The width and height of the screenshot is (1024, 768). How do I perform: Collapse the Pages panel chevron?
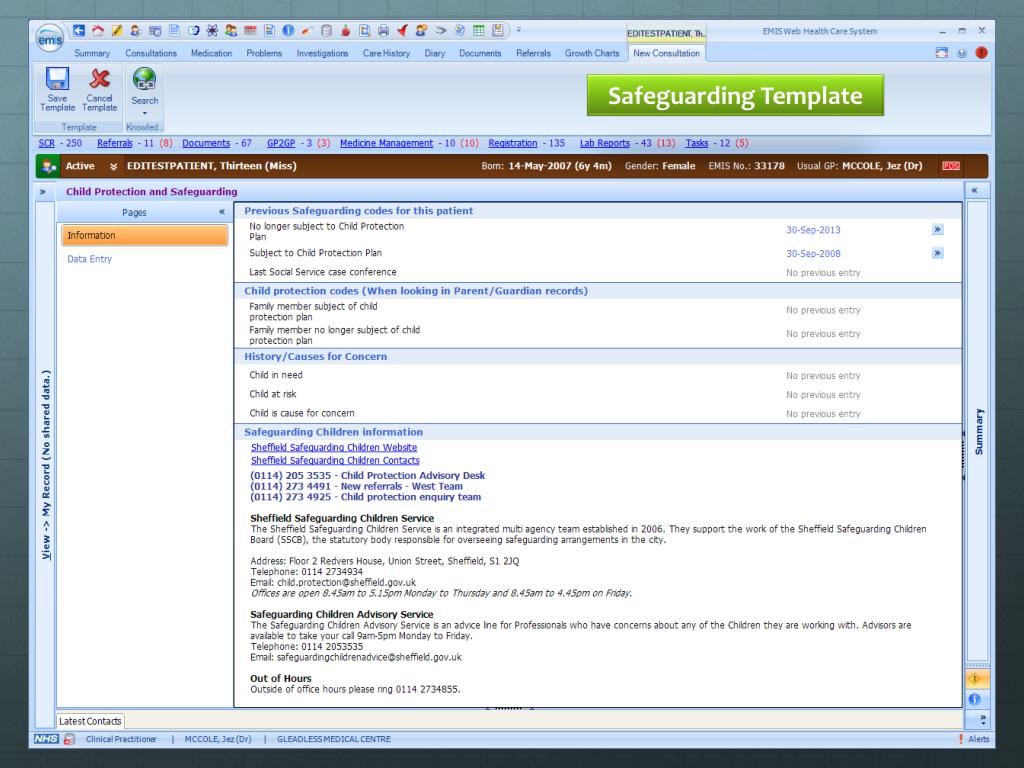coord(222,212)
